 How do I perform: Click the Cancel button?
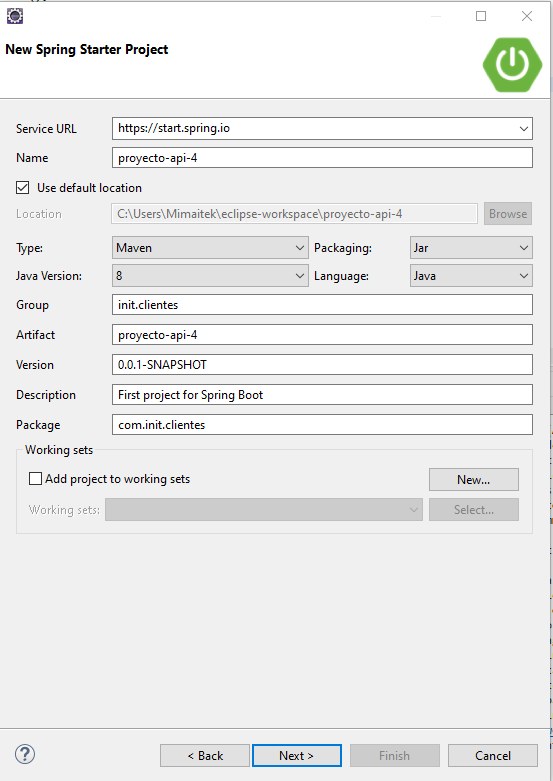tap(493, 756)
